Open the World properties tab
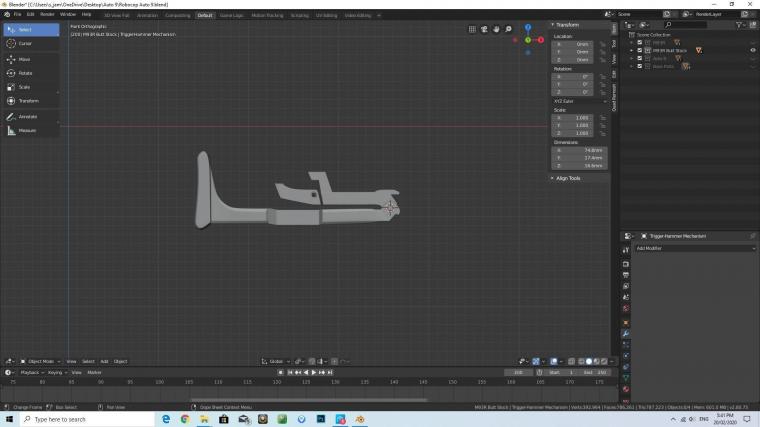760x427 pixels. 626,308
